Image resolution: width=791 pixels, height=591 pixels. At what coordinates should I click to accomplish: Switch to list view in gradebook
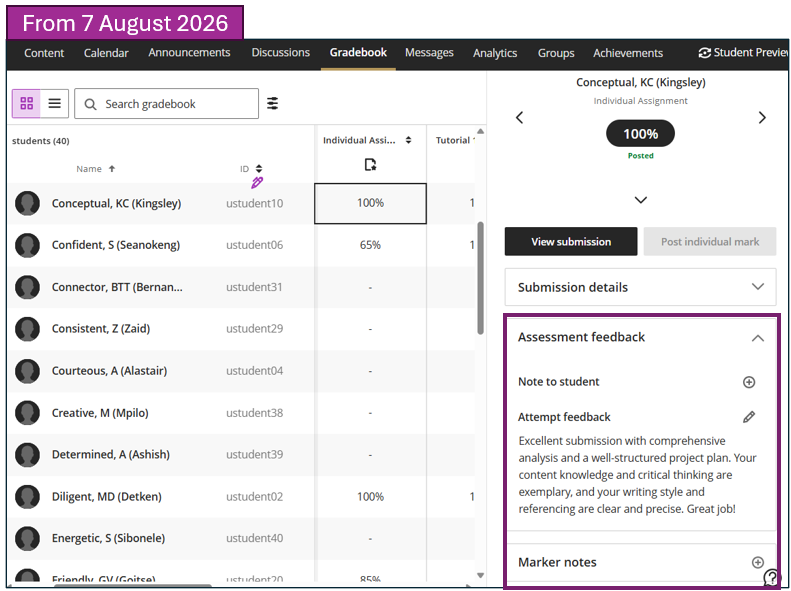(54, 103)
